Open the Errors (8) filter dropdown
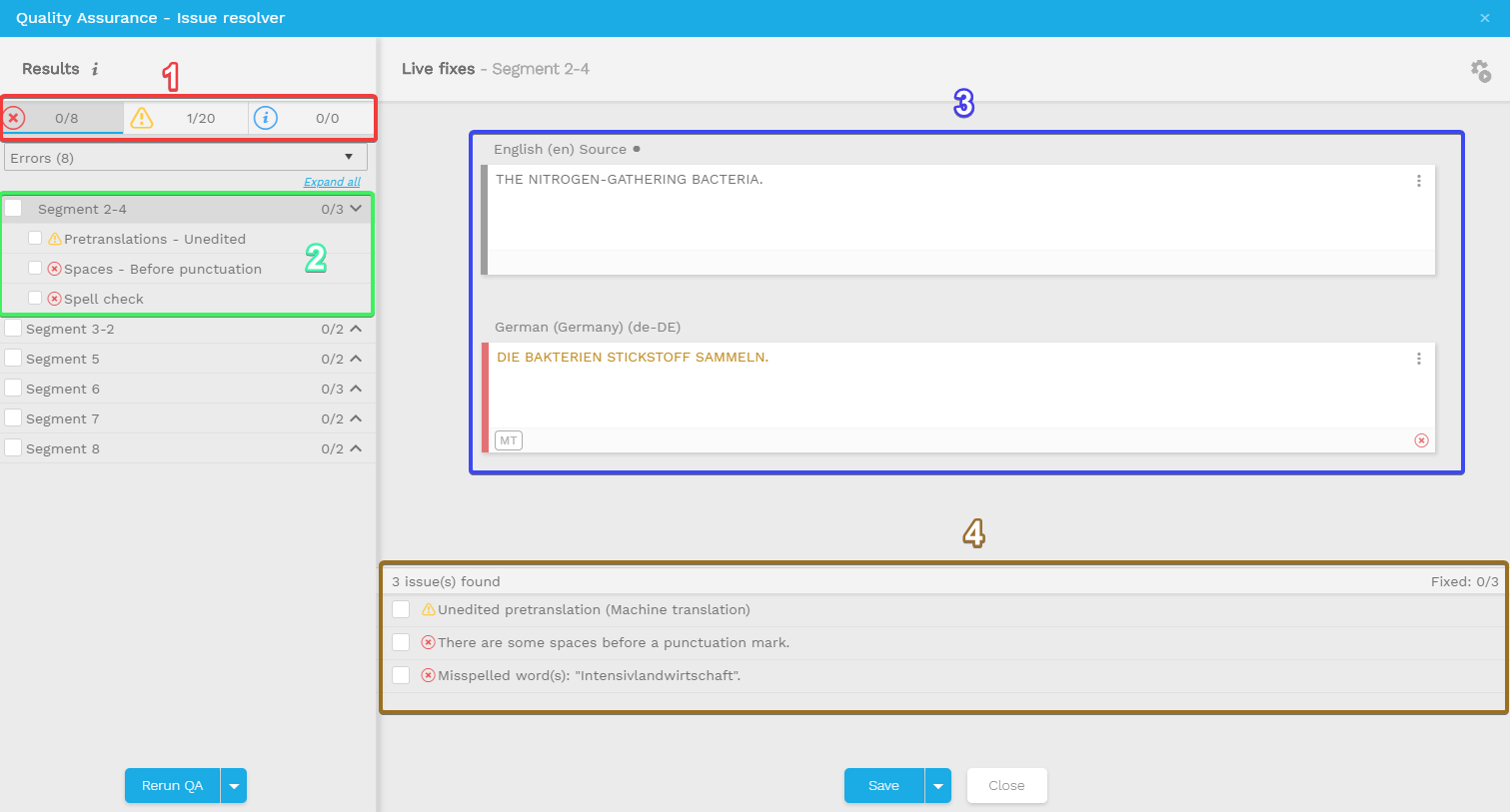The width and height of the screenshot is (1510, 812). [186, 158]
